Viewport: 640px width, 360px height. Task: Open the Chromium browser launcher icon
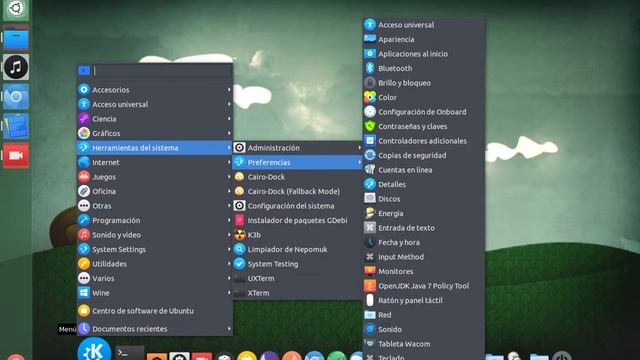pos(16,97)
